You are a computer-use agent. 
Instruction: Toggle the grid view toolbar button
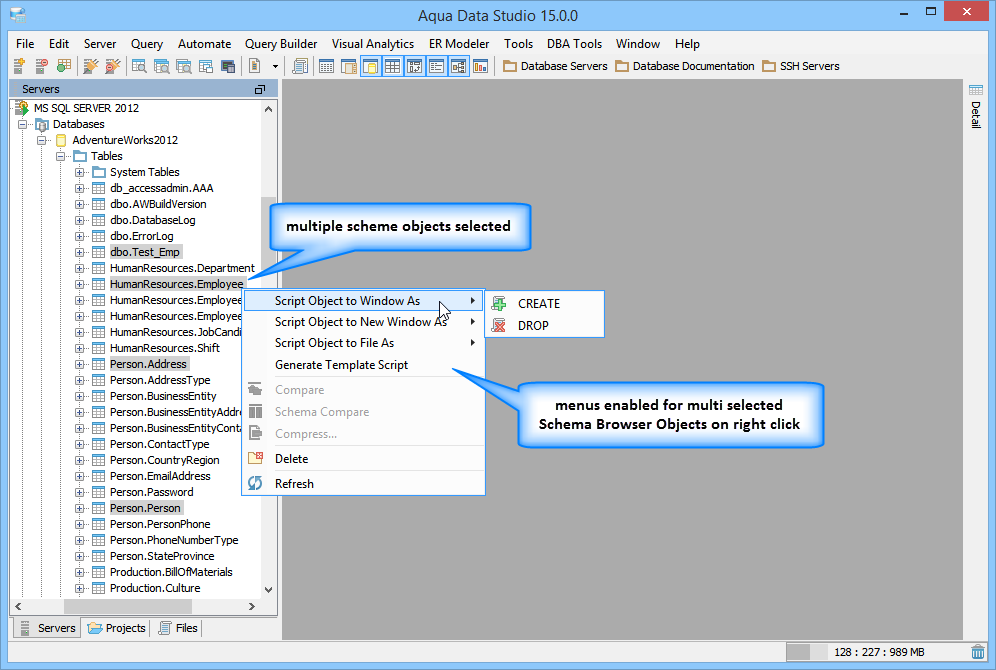tap(393, 65)
